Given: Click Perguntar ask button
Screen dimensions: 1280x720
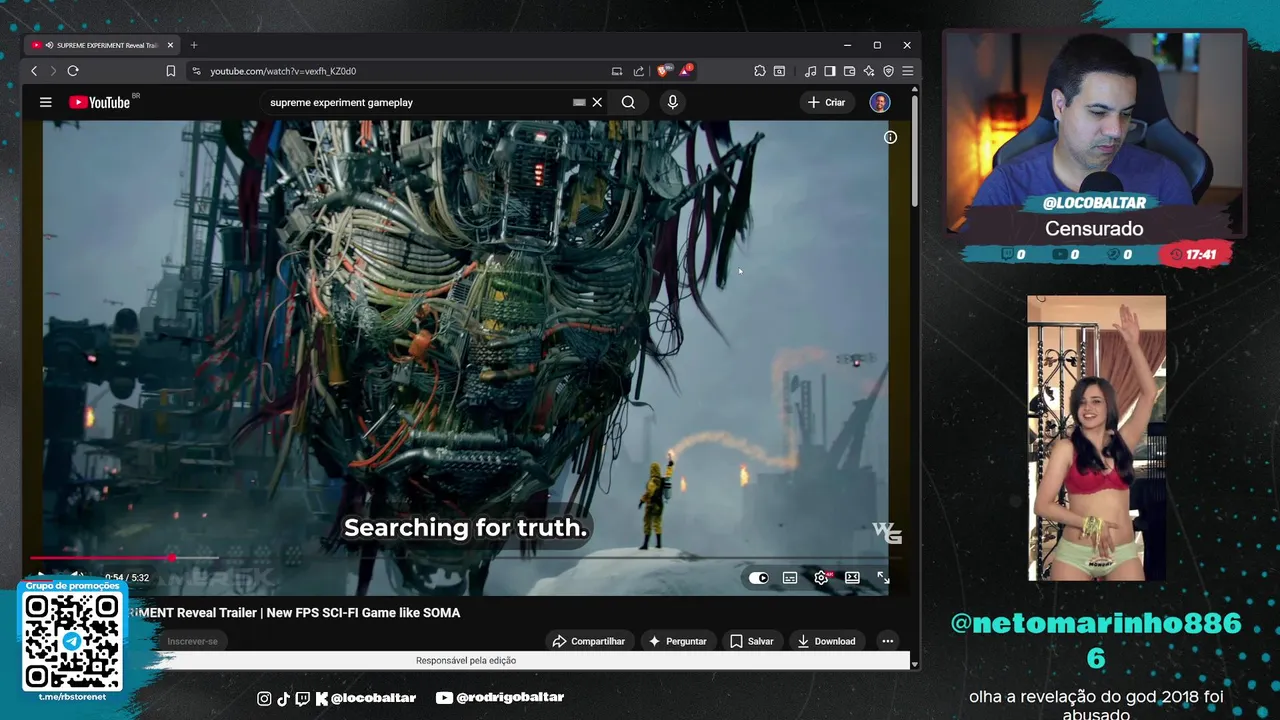Looking at the screenshot, I should [678, 641].
